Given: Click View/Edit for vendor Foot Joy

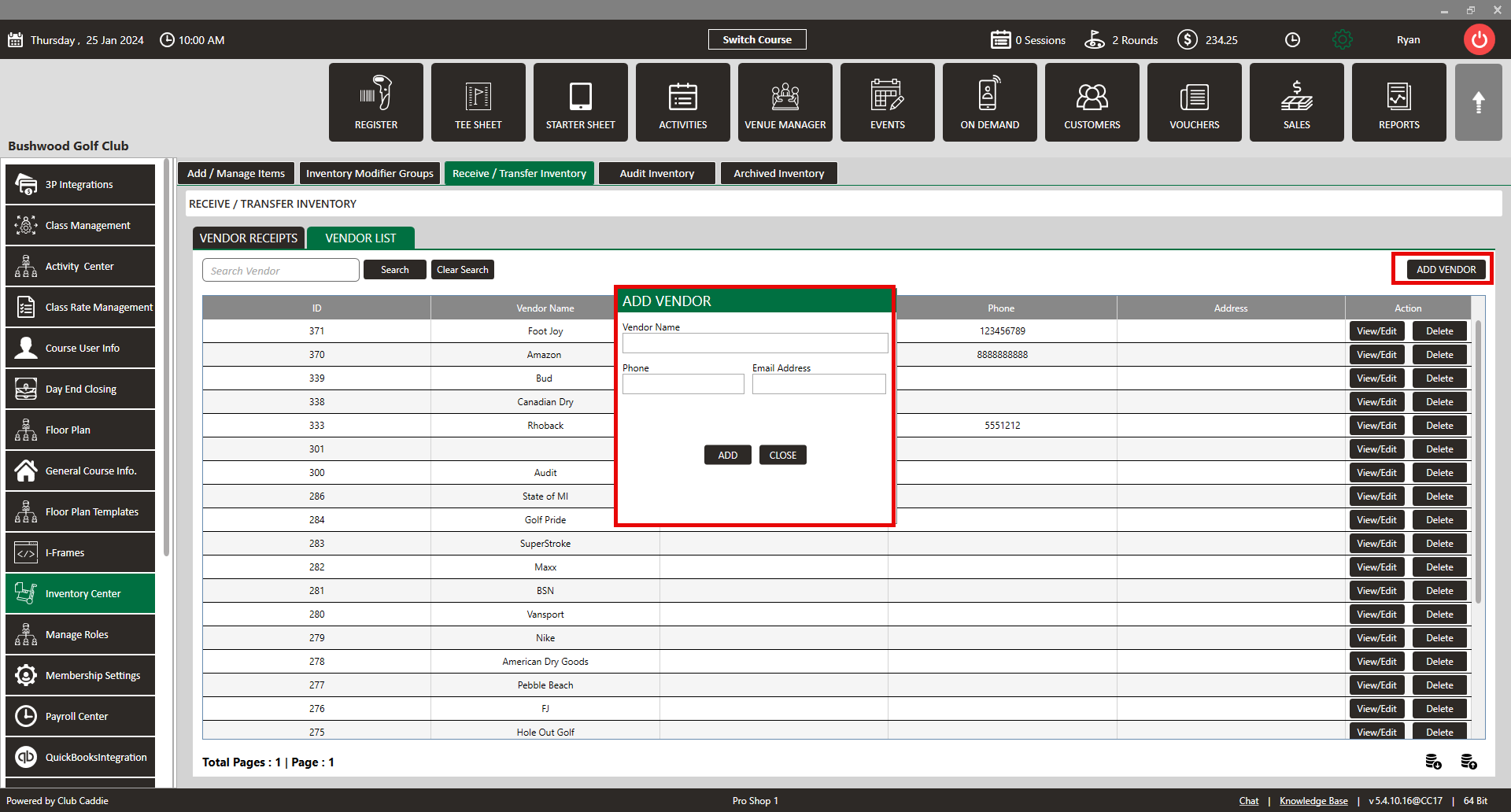Looking at the screenshot, I should tap(1377, 331).
